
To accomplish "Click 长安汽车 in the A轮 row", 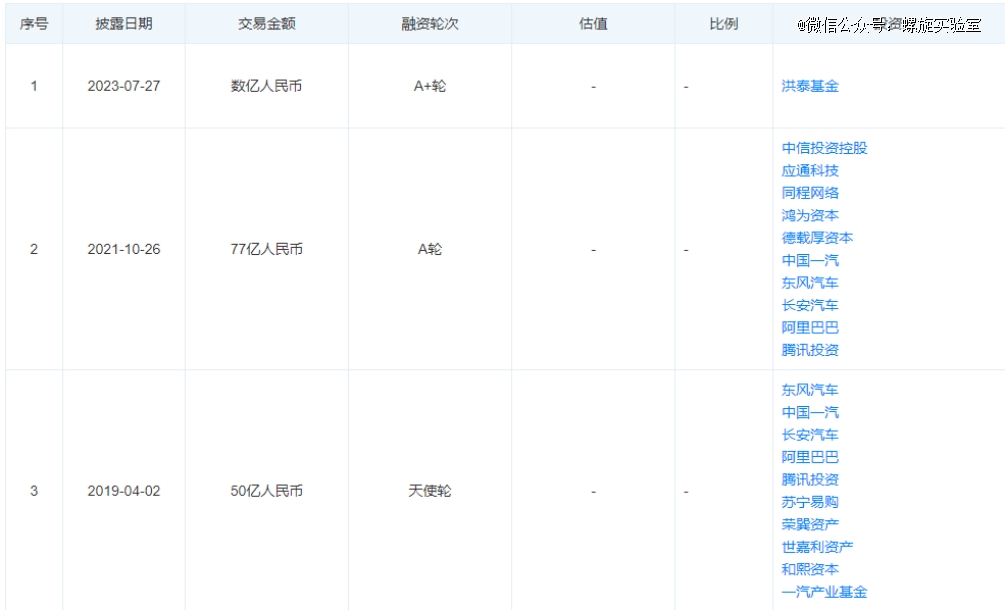I will point(810,305).
